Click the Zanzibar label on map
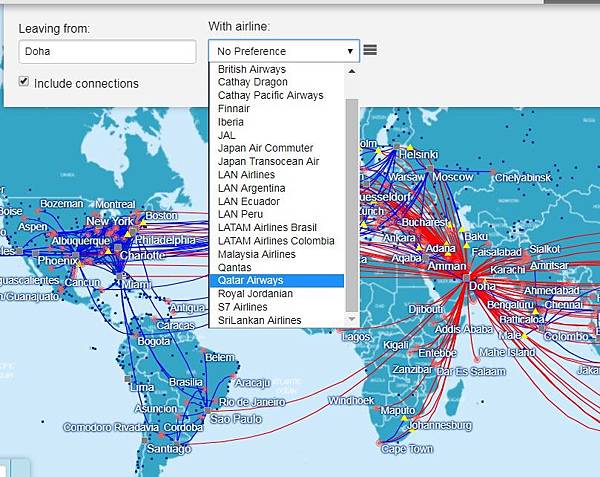The height and width of the screenshot is (477, 600). coord(412,370)
